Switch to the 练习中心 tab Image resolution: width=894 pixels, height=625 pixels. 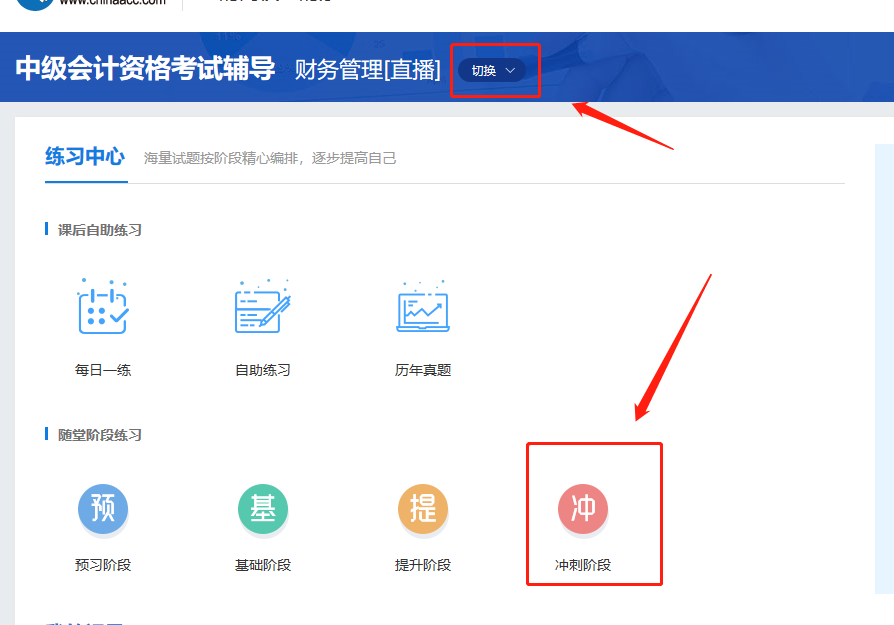click(85, 158)
